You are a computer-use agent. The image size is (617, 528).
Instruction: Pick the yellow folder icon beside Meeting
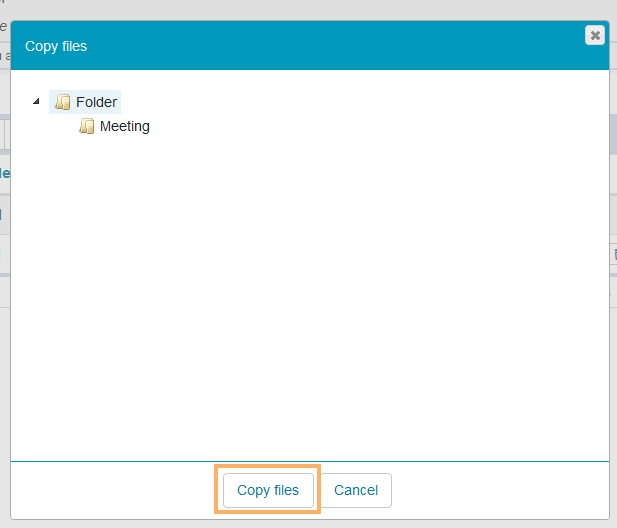(87, 126)
